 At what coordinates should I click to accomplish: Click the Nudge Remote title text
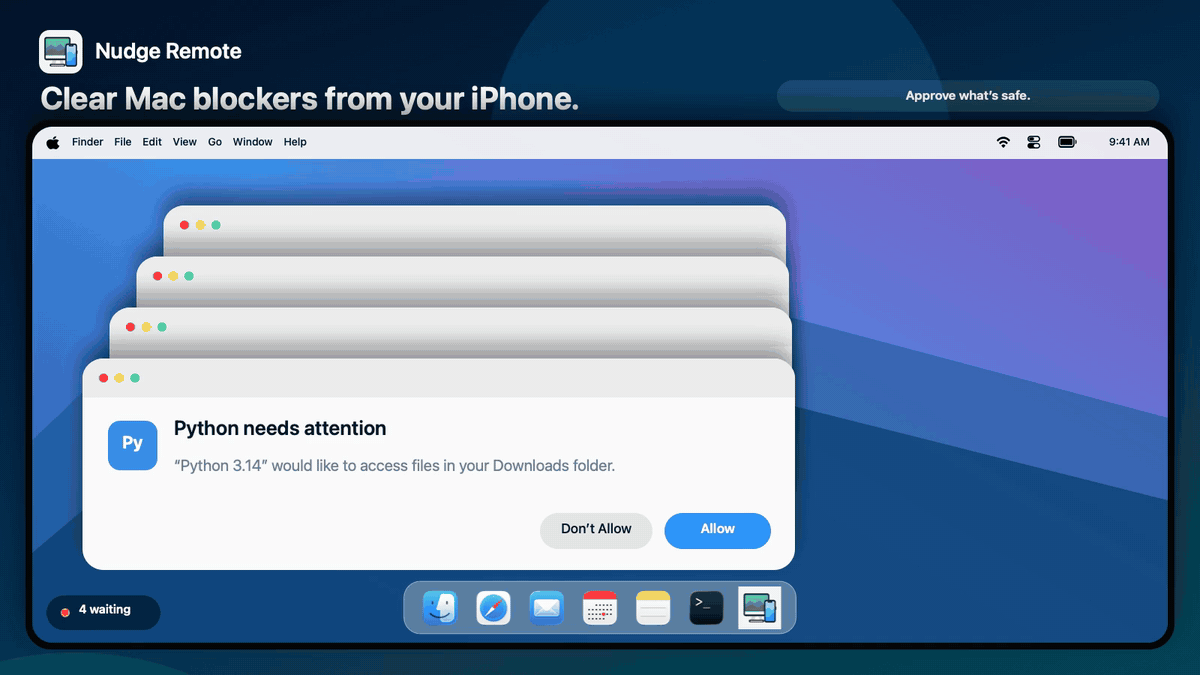click(x=168, y=52)
